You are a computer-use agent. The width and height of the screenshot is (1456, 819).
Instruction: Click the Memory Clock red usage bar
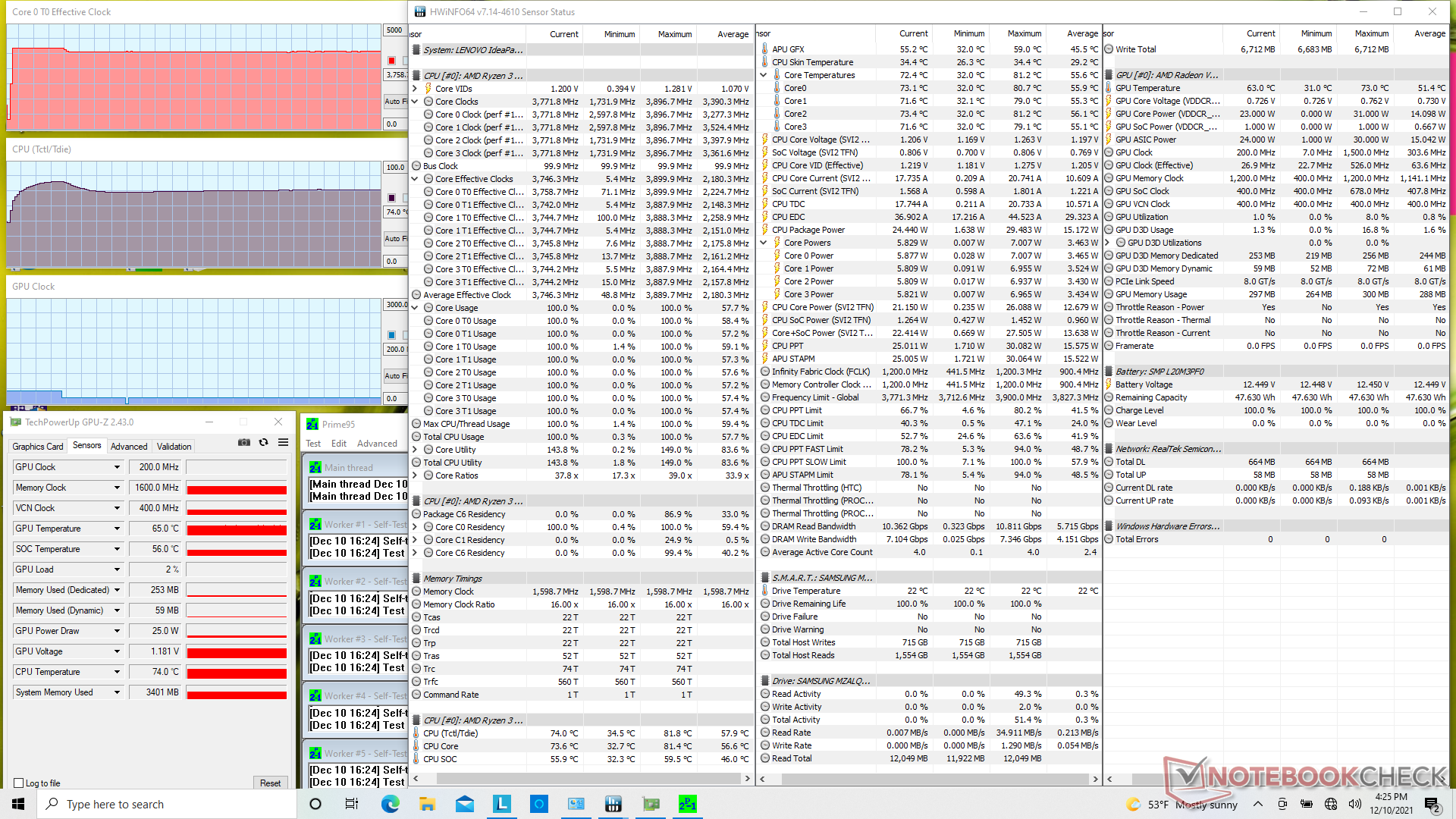(237, 488)
